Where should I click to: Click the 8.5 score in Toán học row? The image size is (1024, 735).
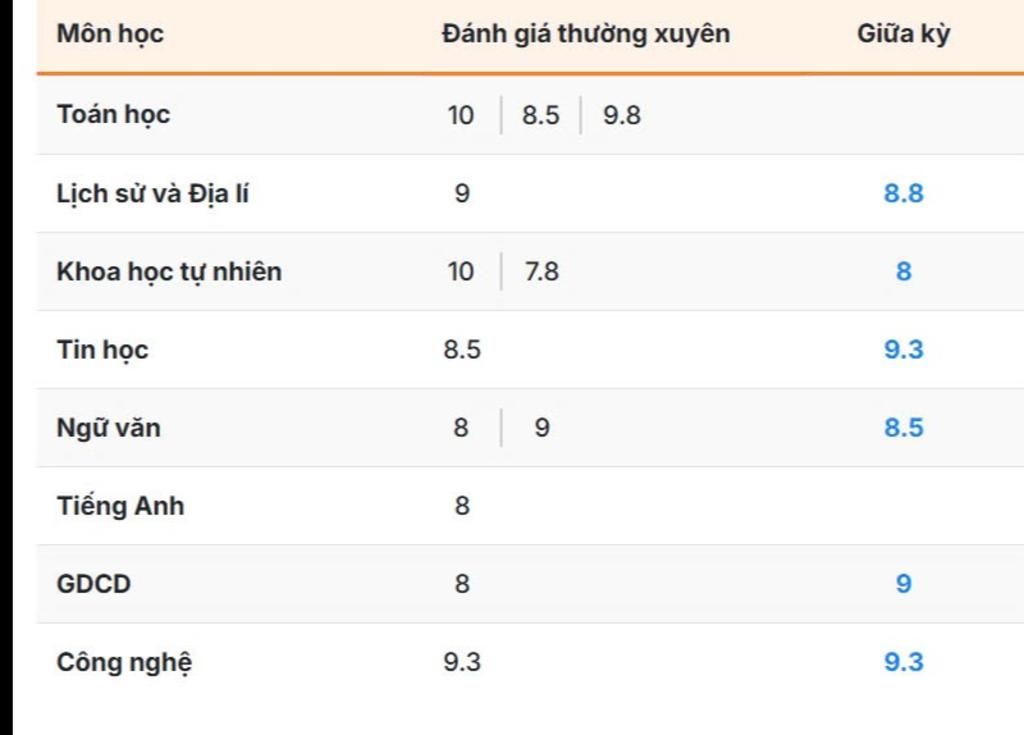pos(541,115)
